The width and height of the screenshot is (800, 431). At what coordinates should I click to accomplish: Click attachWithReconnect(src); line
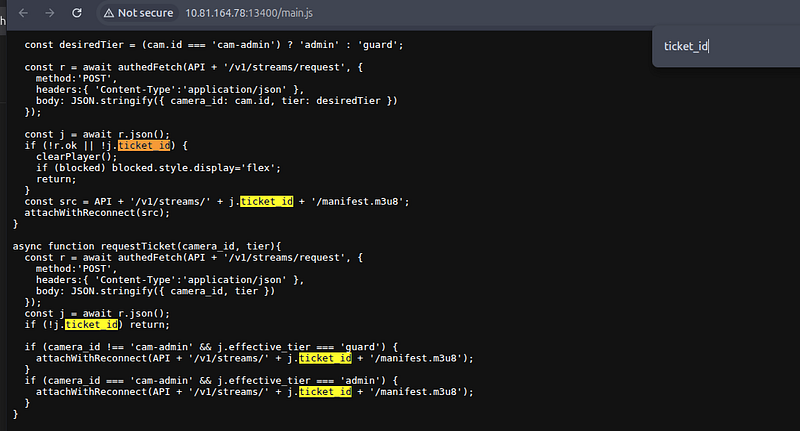tap(97, 213)
